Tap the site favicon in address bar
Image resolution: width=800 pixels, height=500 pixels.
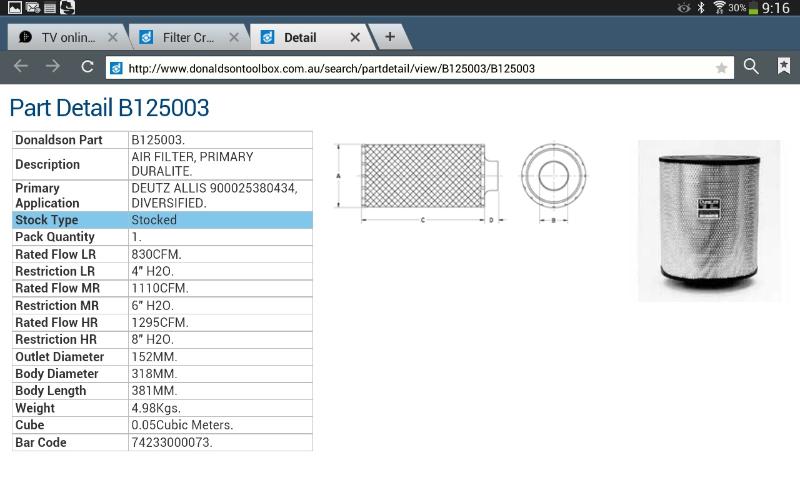(116, 68)
